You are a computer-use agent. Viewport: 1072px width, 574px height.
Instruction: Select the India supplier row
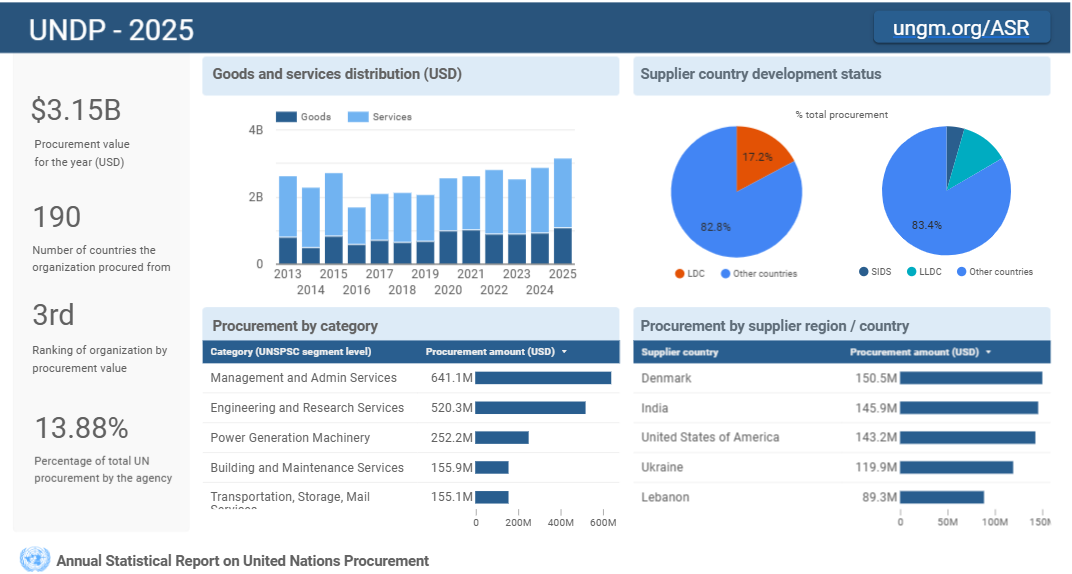(842, 408)
